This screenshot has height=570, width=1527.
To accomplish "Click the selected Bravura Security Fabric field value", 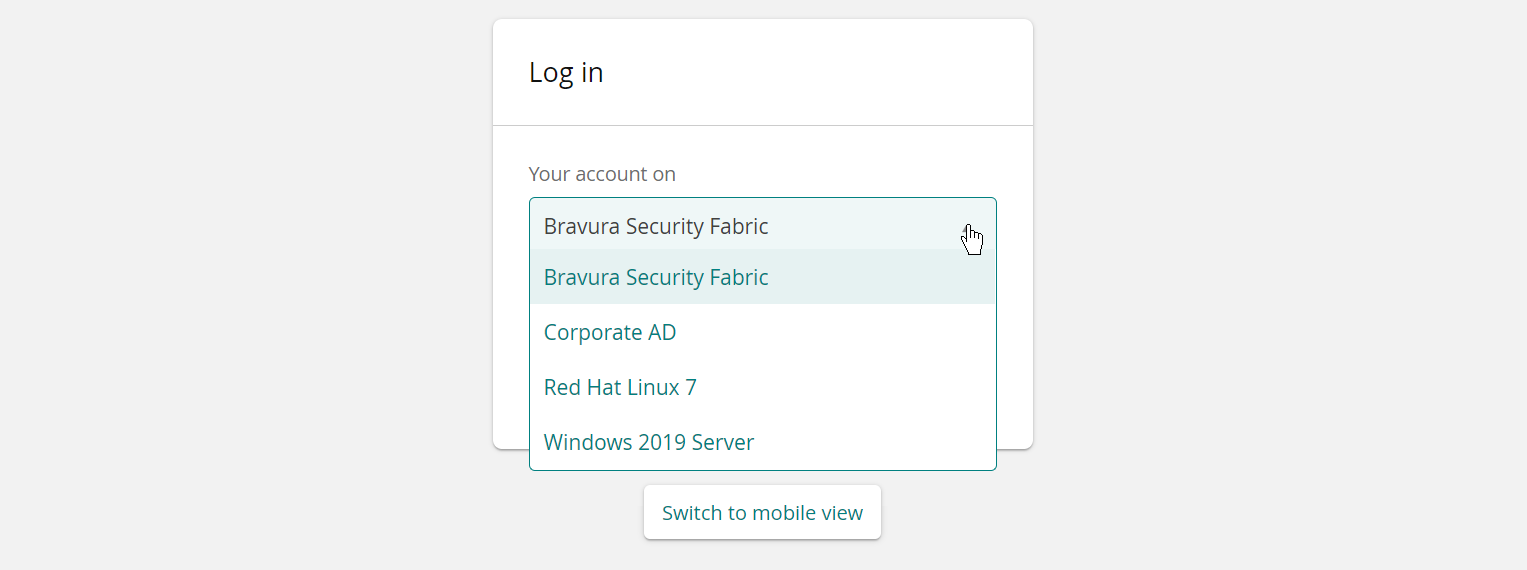I will point(656,227).
